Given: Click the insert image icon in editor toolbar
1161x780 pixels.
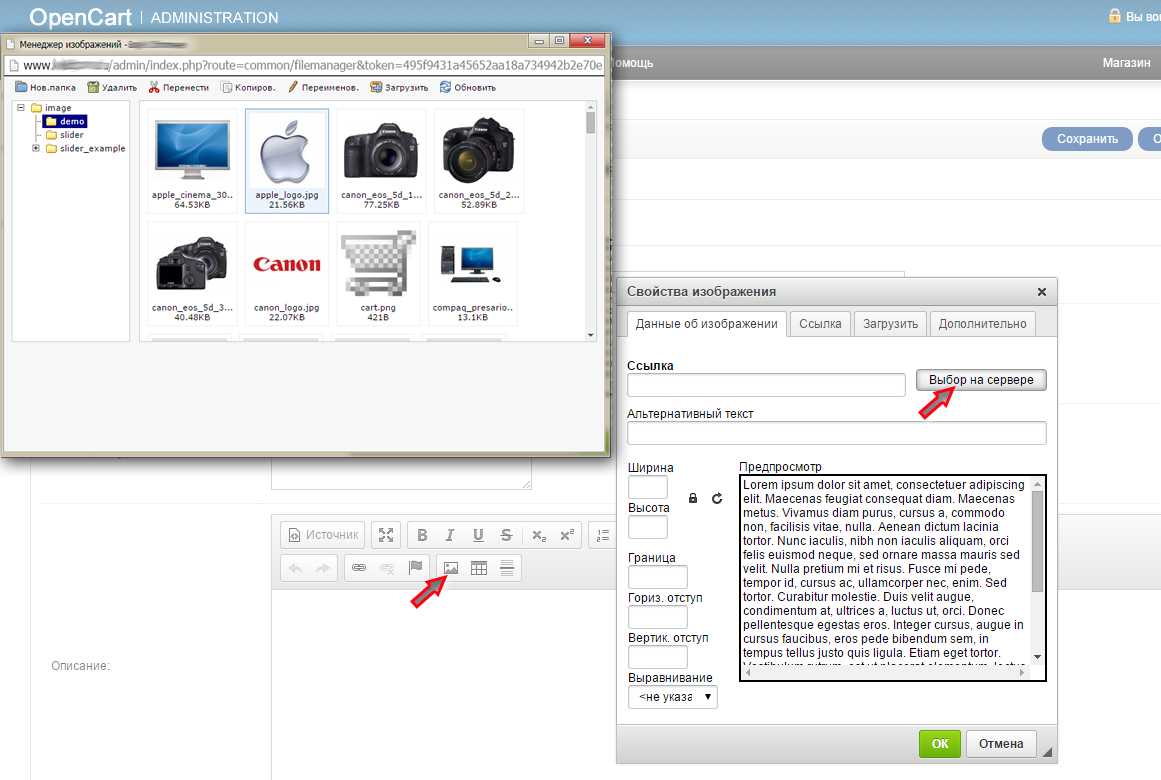Looking at the screenshot, I should tap(451, 568).
